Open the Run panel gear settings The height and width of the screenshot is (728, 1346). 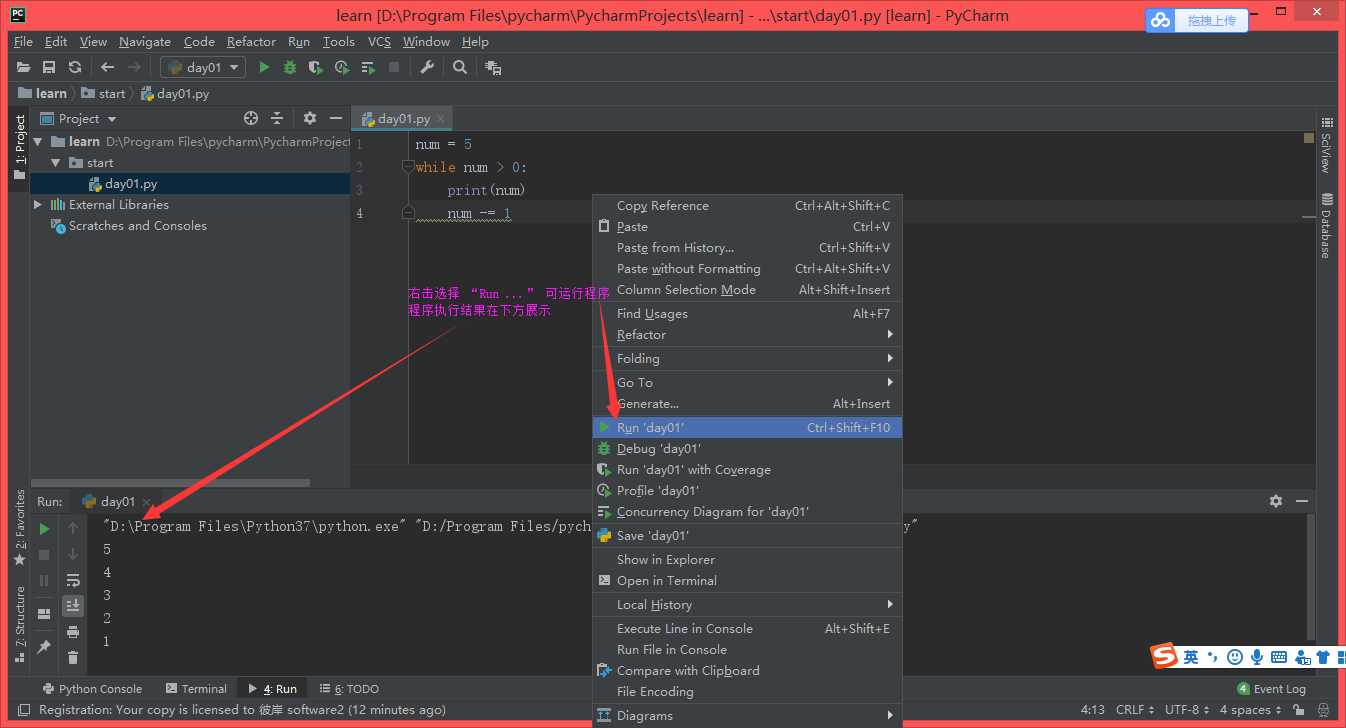pos(1276,501)
